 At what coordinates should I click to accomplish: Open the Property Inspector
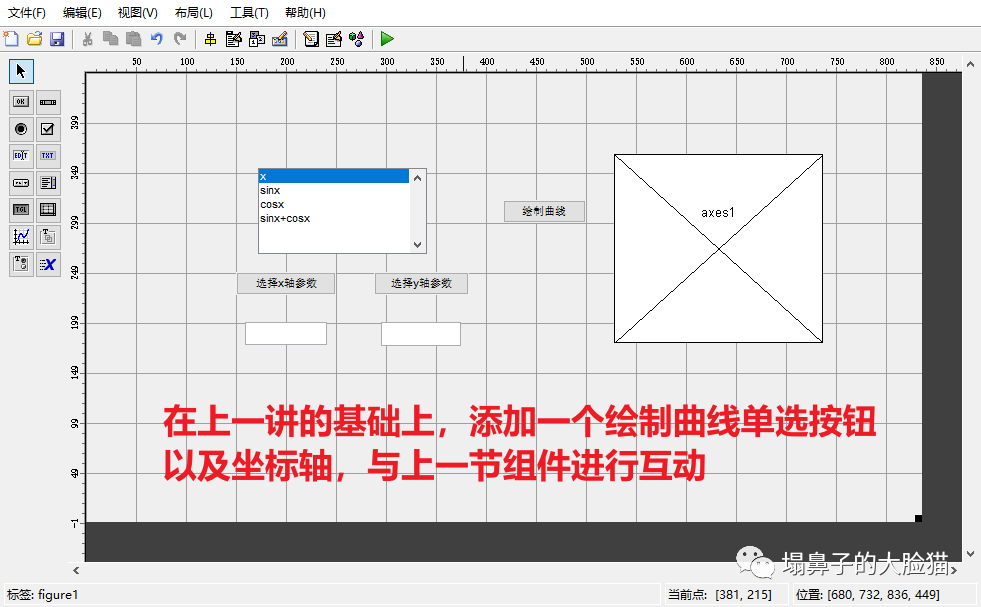333,39
